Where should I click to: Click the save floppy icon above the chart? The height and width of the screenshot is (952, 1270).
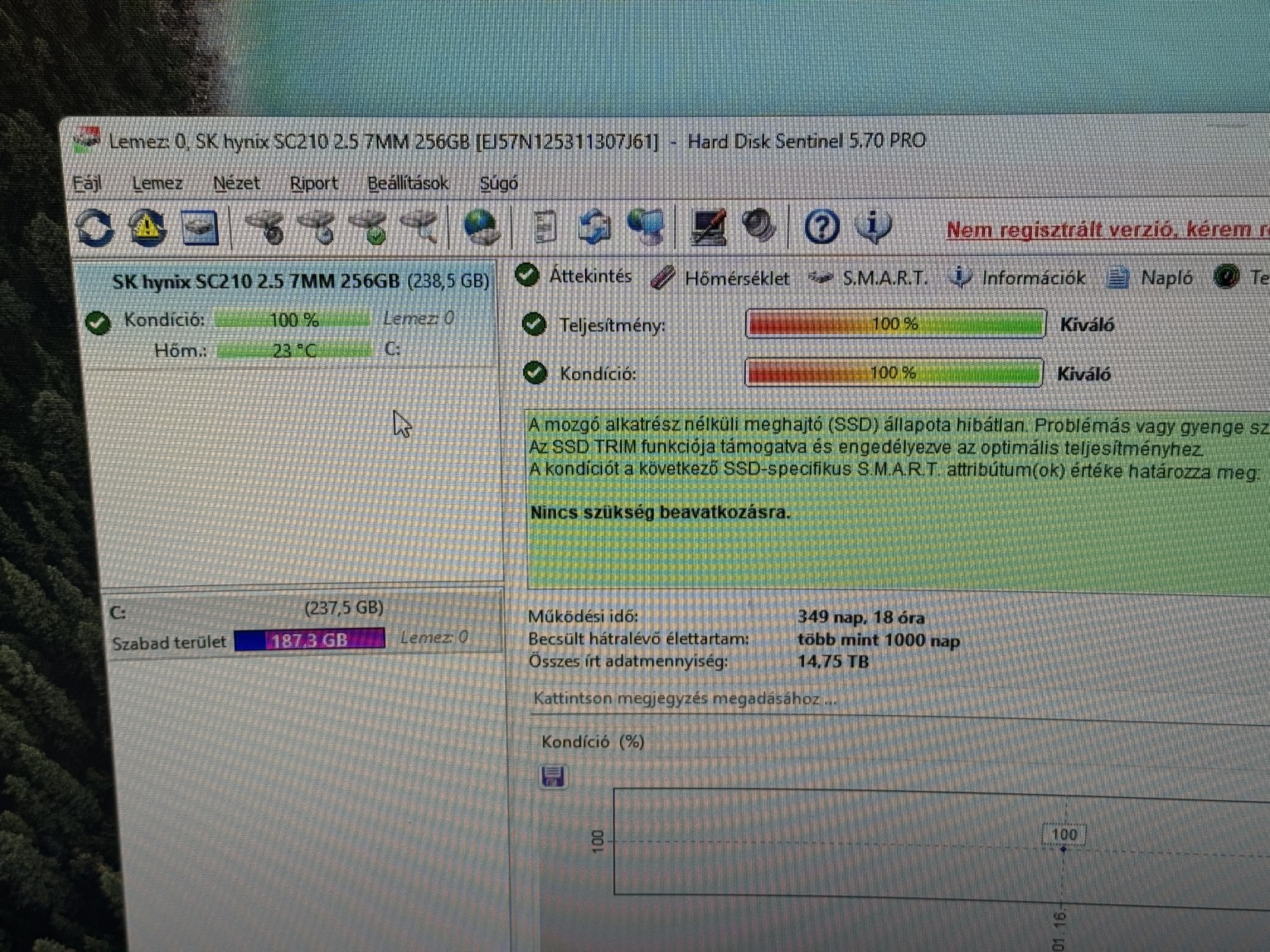[553, 776]
